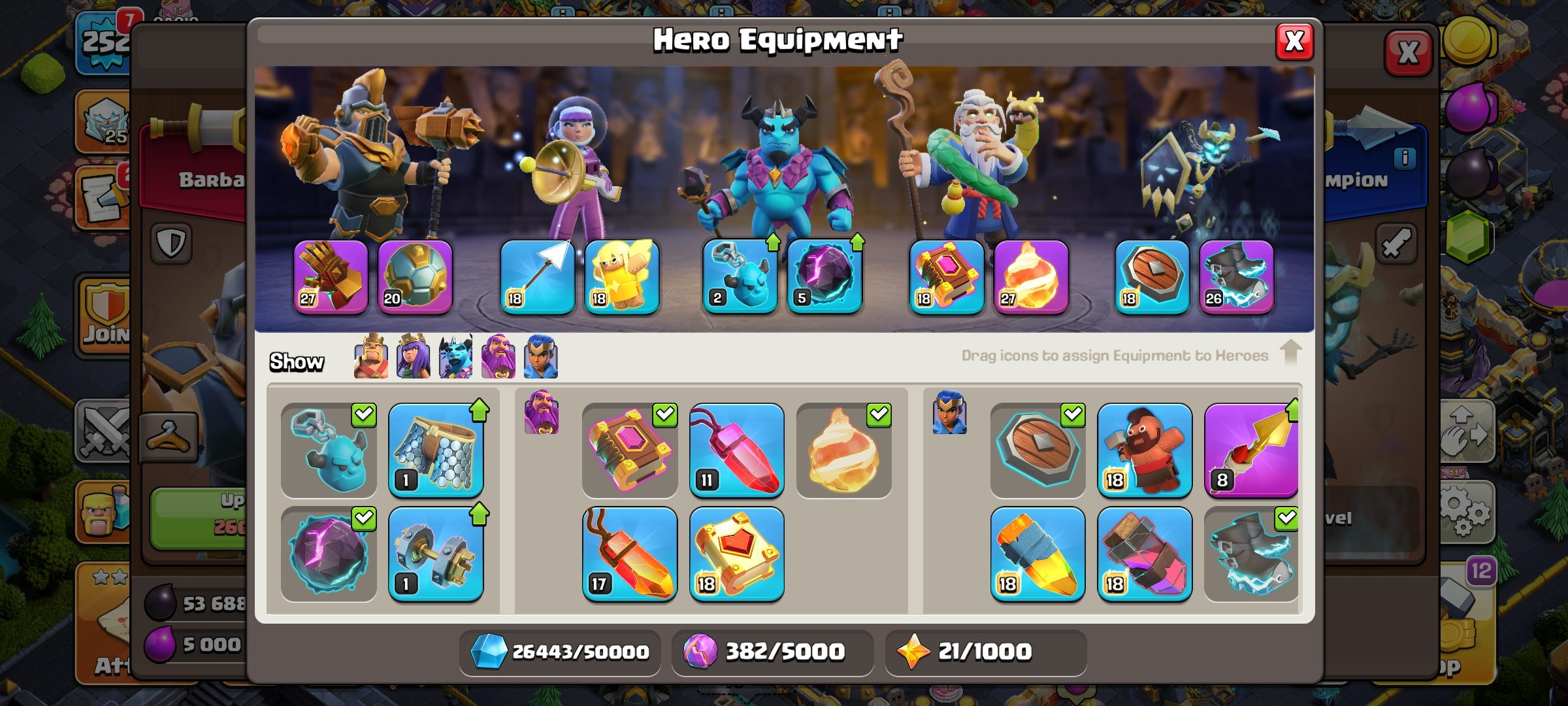Collapse the heroes panel with gray arrow
This screenshot has width=1568, height=706.
1290,353
